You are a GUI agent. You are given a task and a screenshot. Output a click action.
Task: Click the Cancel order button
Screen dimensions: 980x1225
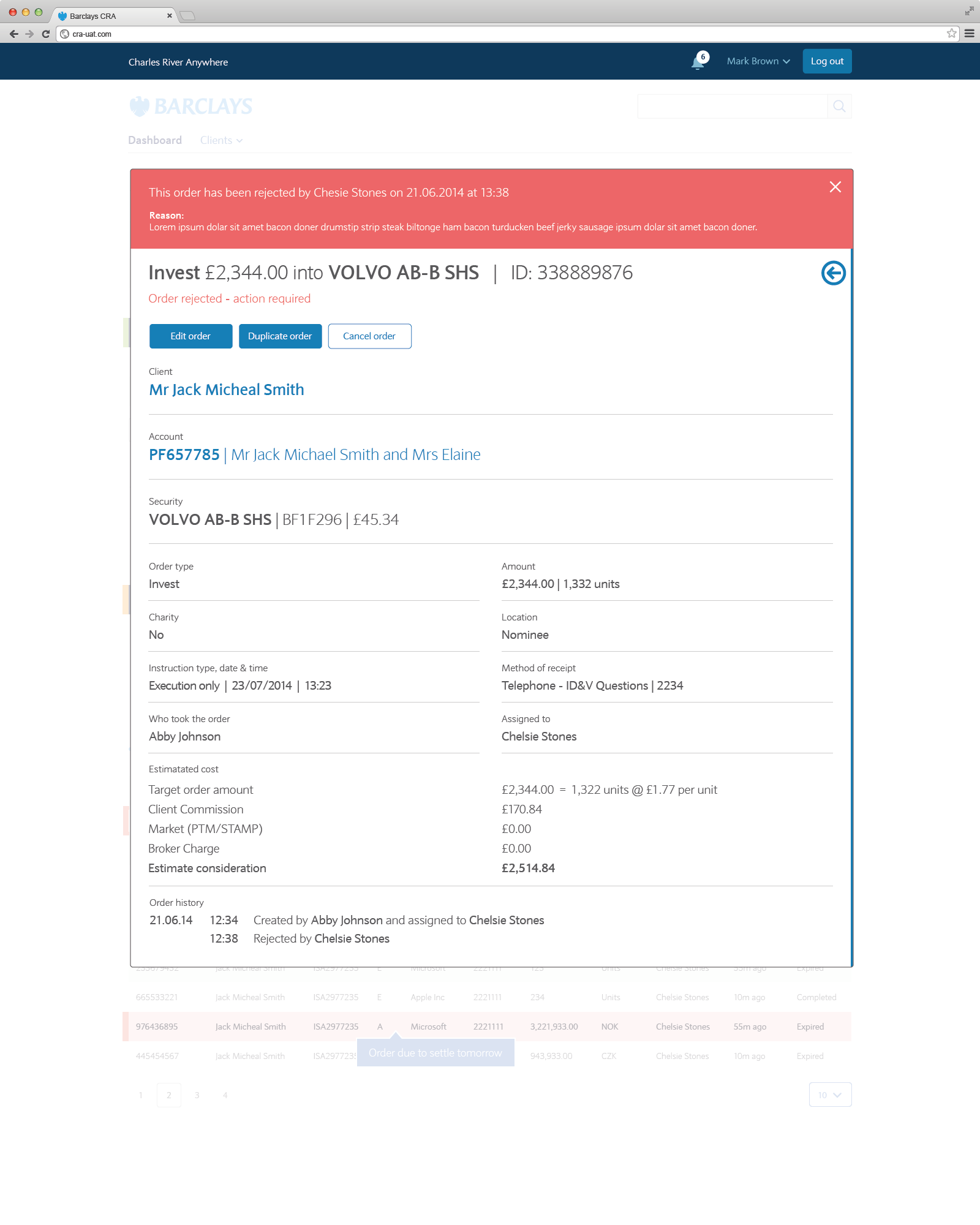click(369, 336)
